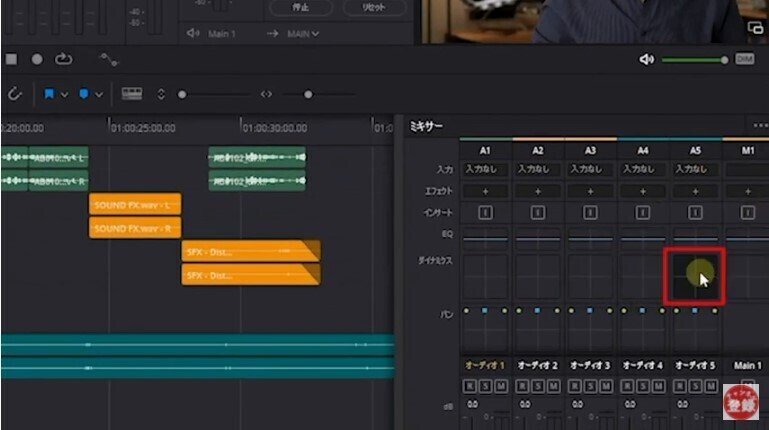The image size is (769, 430).
Task: Open the A1 入力なし input dropdown
Action: click(485, 169)
